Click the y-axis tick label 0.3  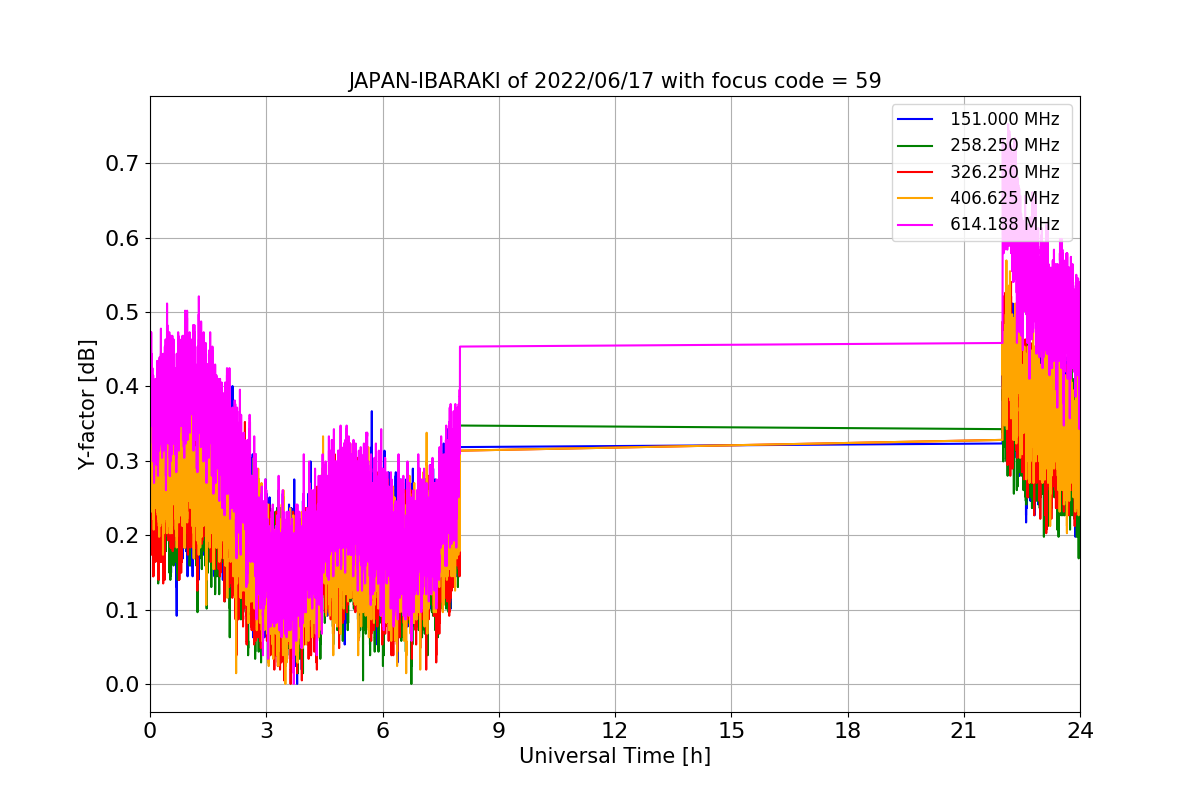pyautogui.click(x=123, y=461)
